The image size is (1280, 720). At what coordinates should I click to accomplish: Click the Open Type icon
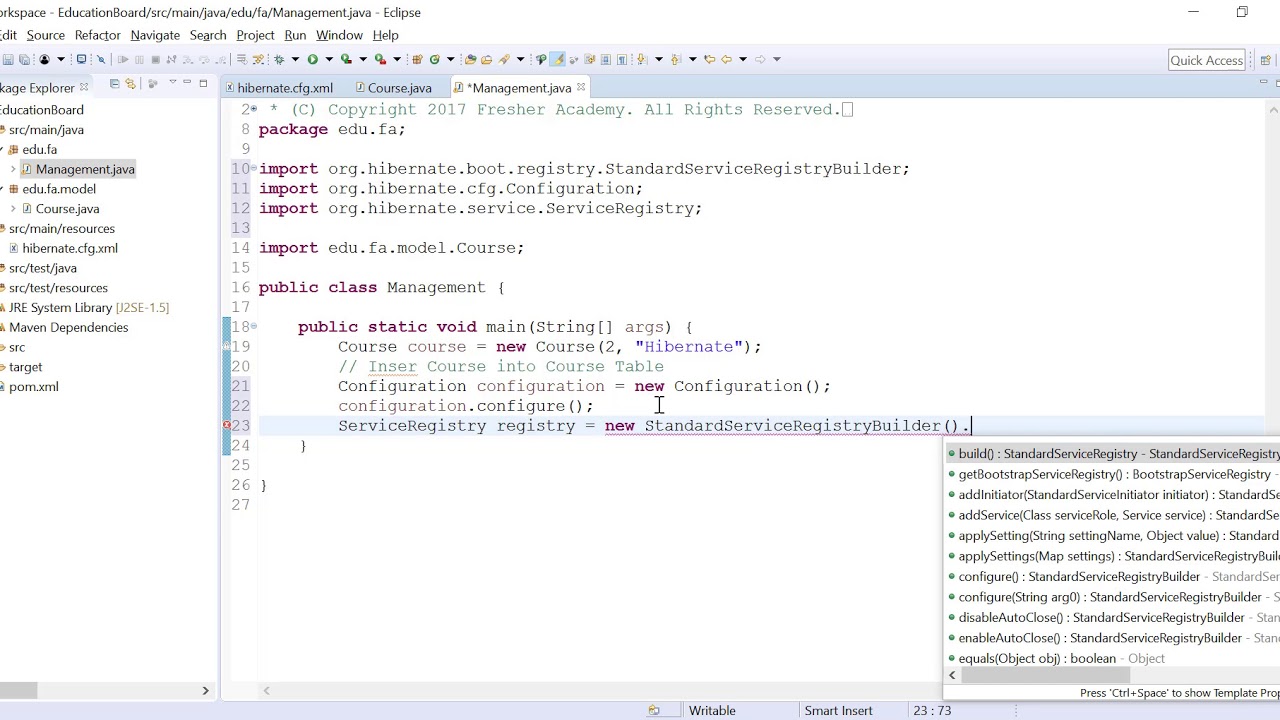[x=470, y=60]
